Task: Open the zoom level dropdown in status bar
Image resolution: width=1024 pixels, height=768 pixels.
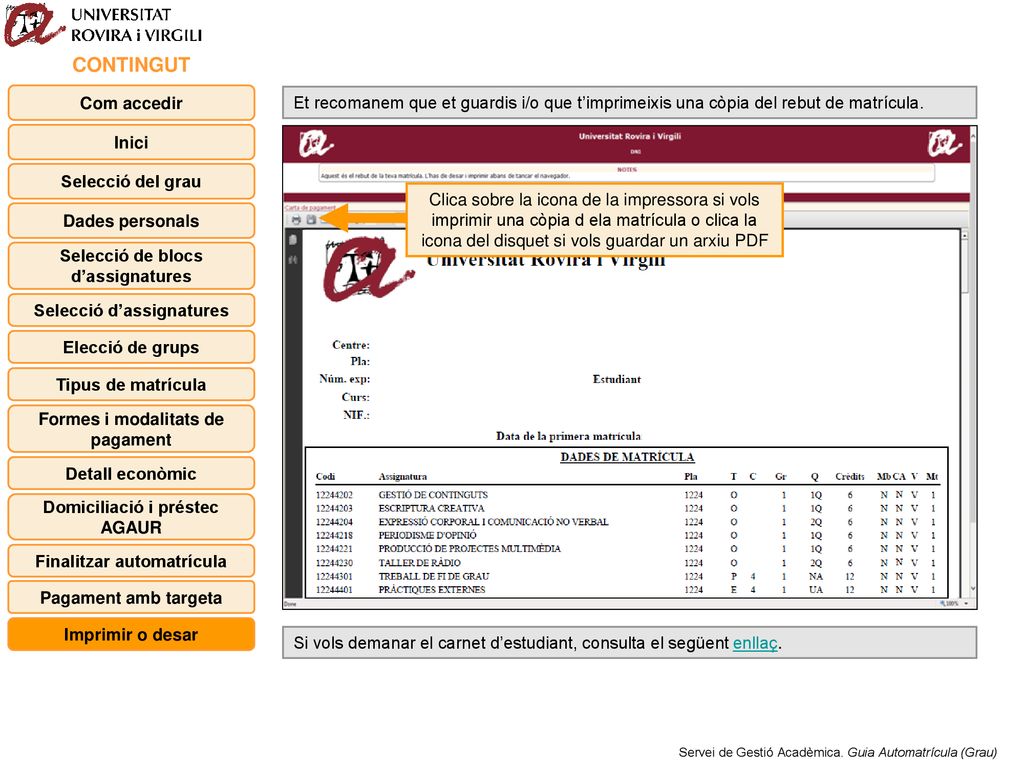Action: click(967, 604)
